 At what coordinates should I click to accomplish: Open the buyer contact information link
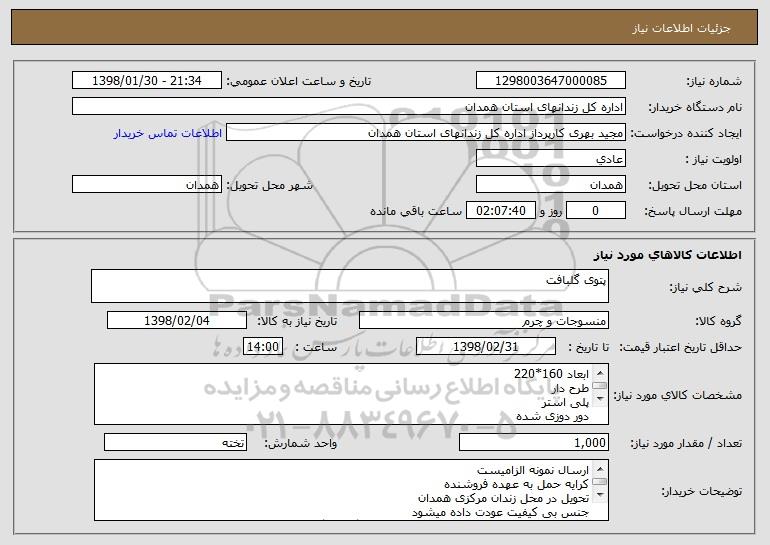pos(168,133)
